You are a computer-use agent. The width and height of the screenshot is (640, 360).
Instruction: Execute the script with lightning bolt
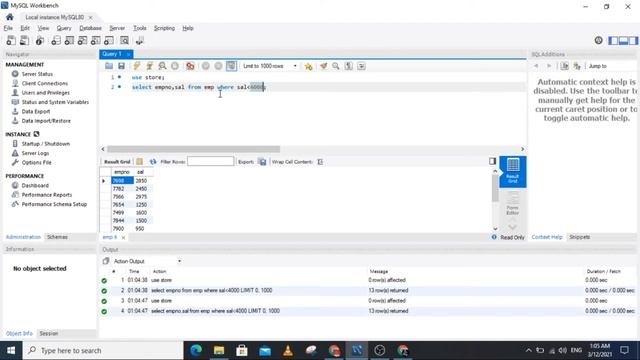tap(137, 66)
